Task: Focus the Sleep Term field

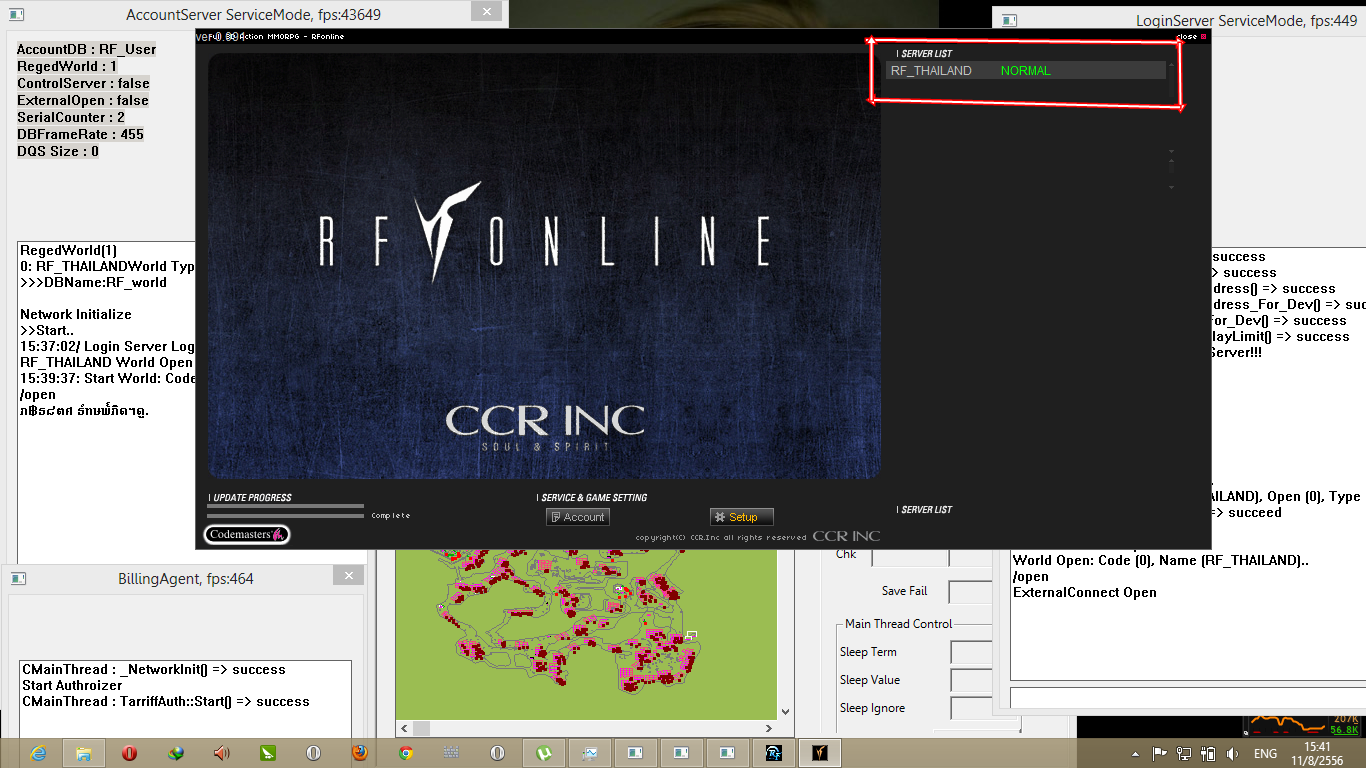Action: click(971, 652)
